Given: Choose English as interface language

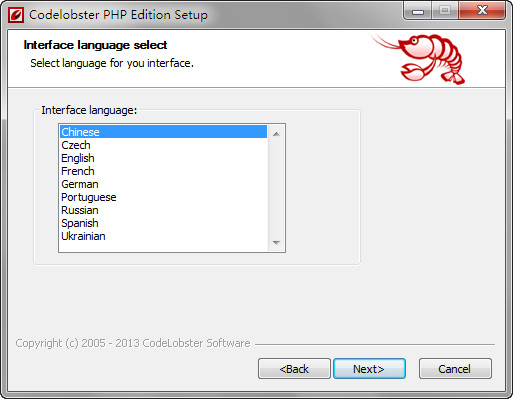Looking at the screenshot, I should [x=163, y=158].
